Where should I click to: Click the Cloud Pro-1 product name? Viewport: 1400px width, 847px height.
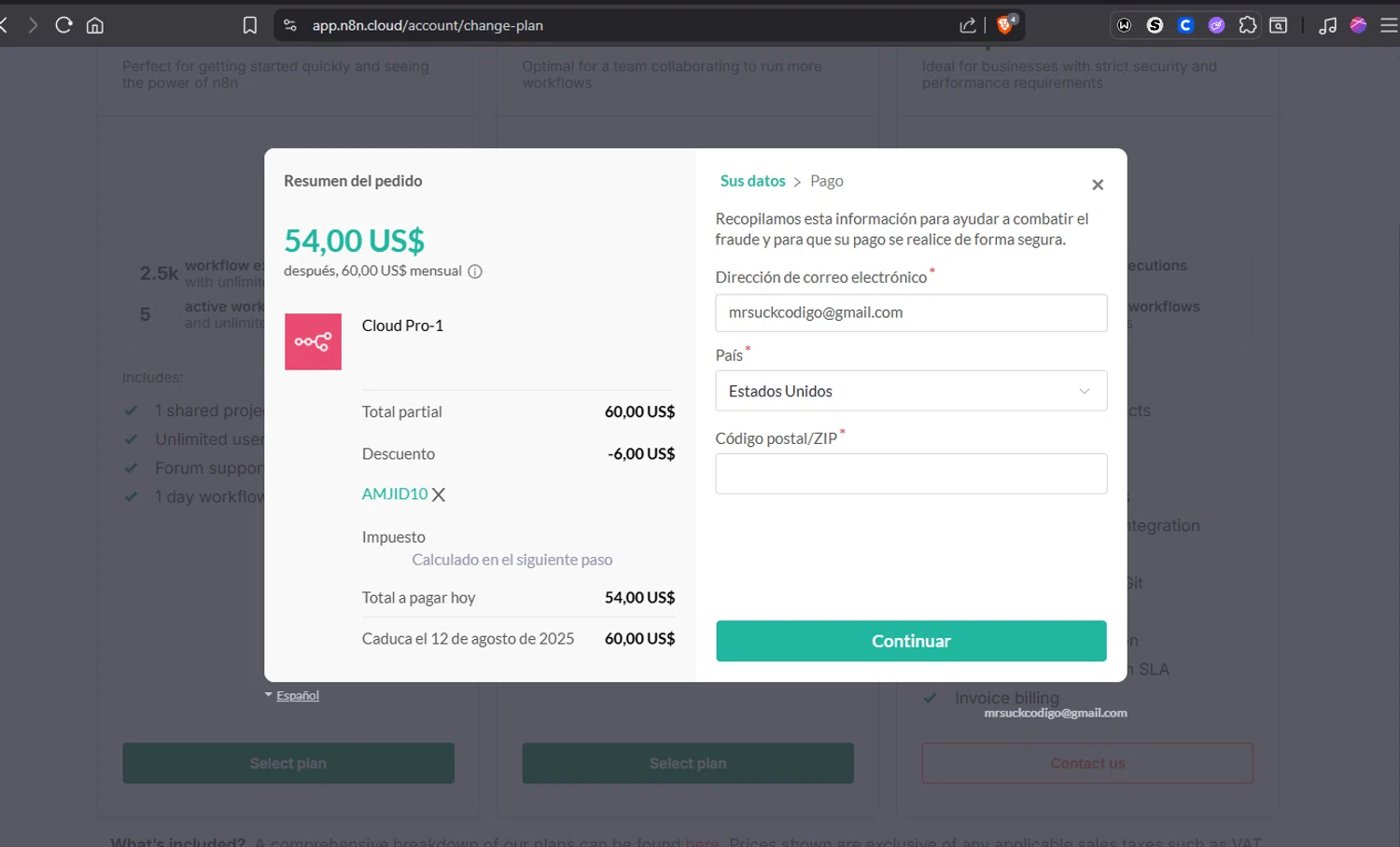[402, 326]
